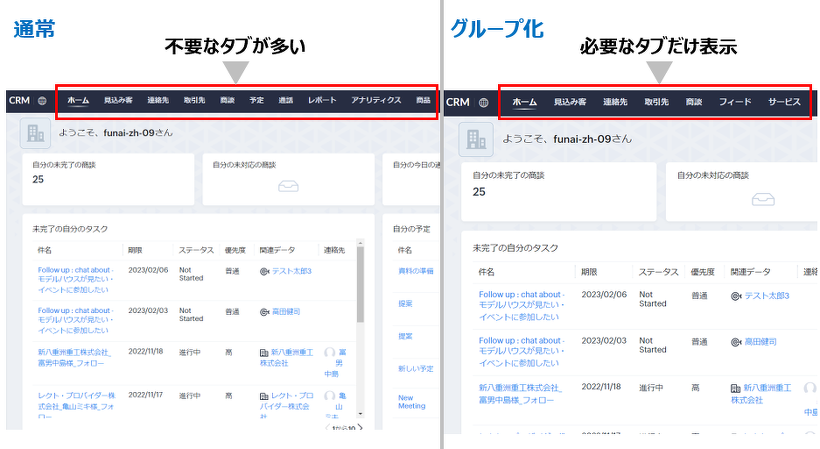Open the レポート tab in the left navigation bar
Image resolution: width=820 pixels, height=449 pixels.
coord(322,101)
